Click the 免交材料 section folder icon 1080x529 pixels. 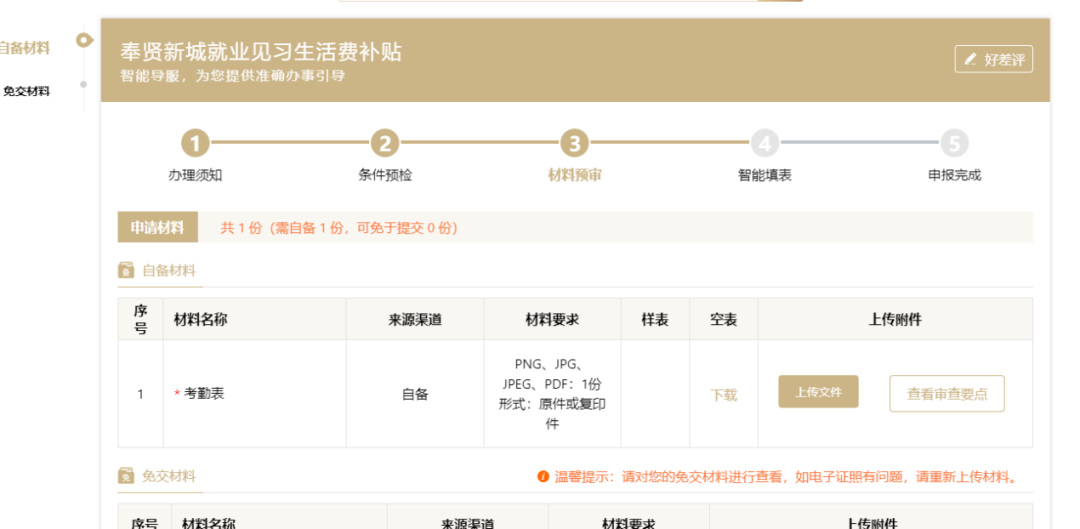[x=125, y=476]
